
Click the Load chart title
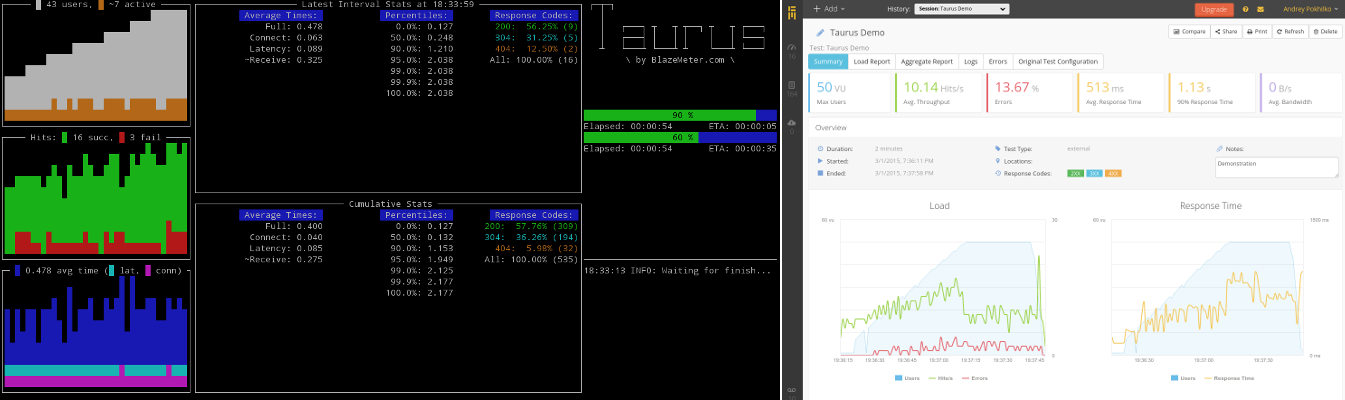click(x=940, y=205)
